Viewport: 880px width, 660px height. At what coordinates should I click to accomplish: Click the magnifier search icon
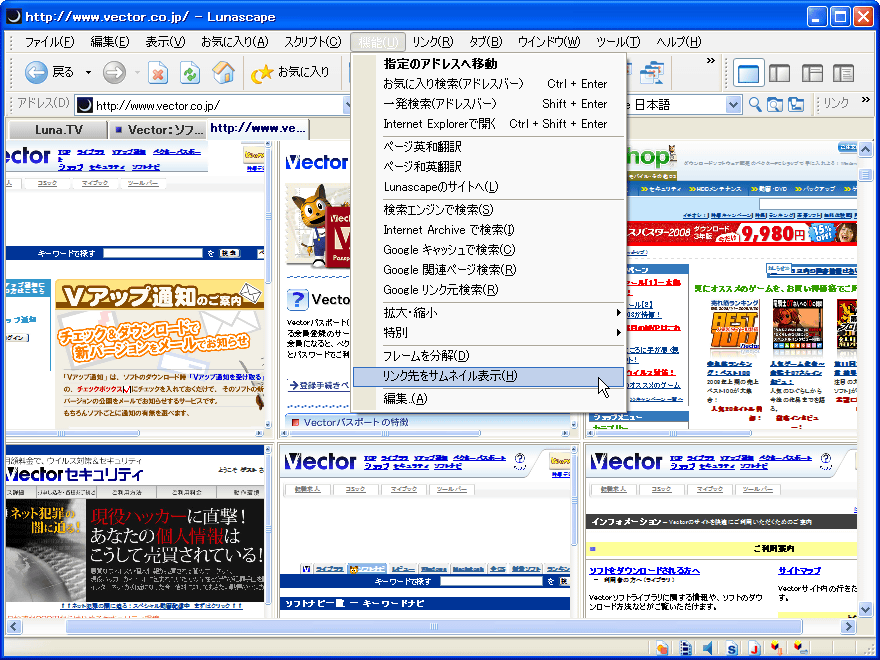(x=755, y=104)
